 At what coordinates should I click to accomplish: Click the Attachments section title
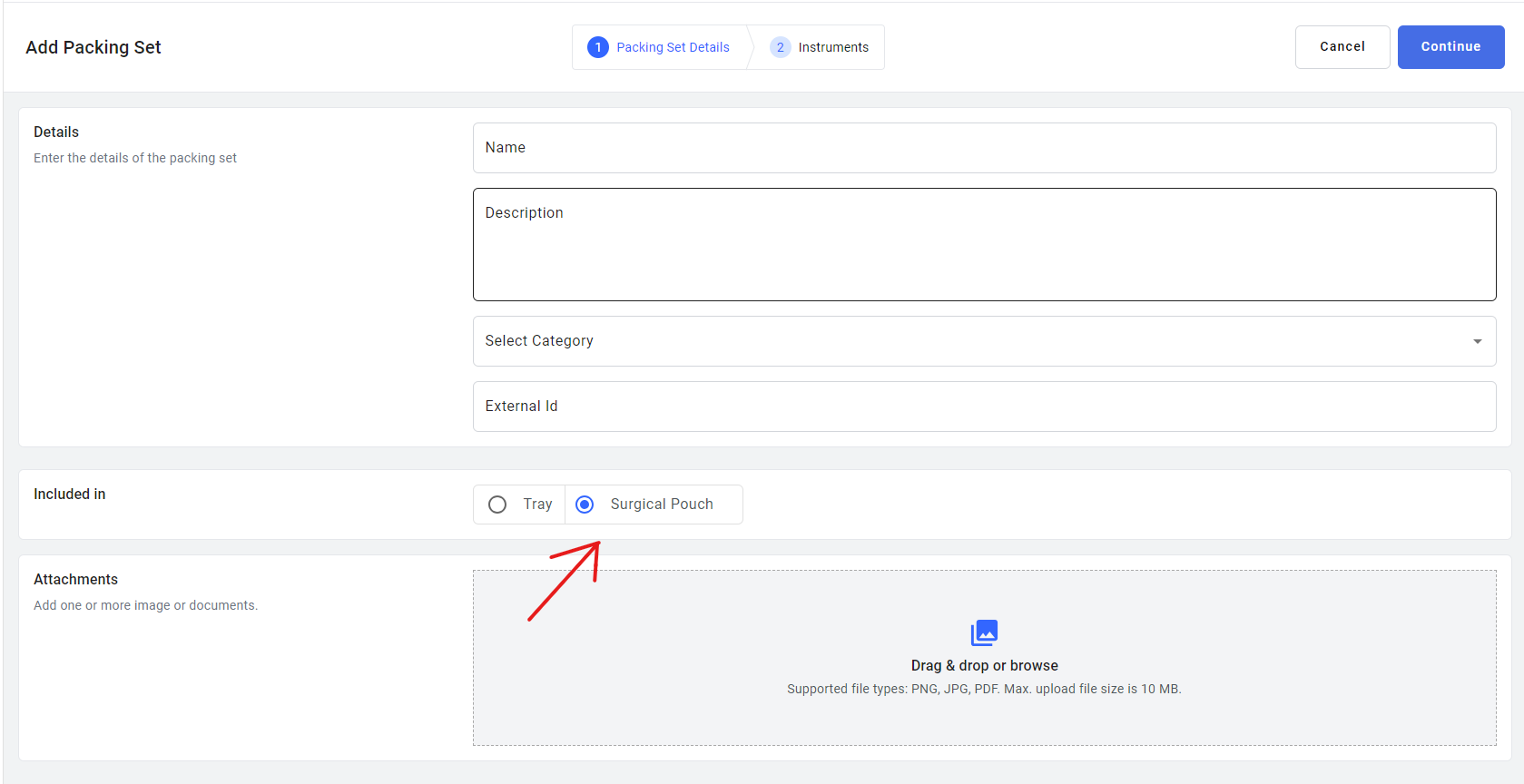pos(76,579)
